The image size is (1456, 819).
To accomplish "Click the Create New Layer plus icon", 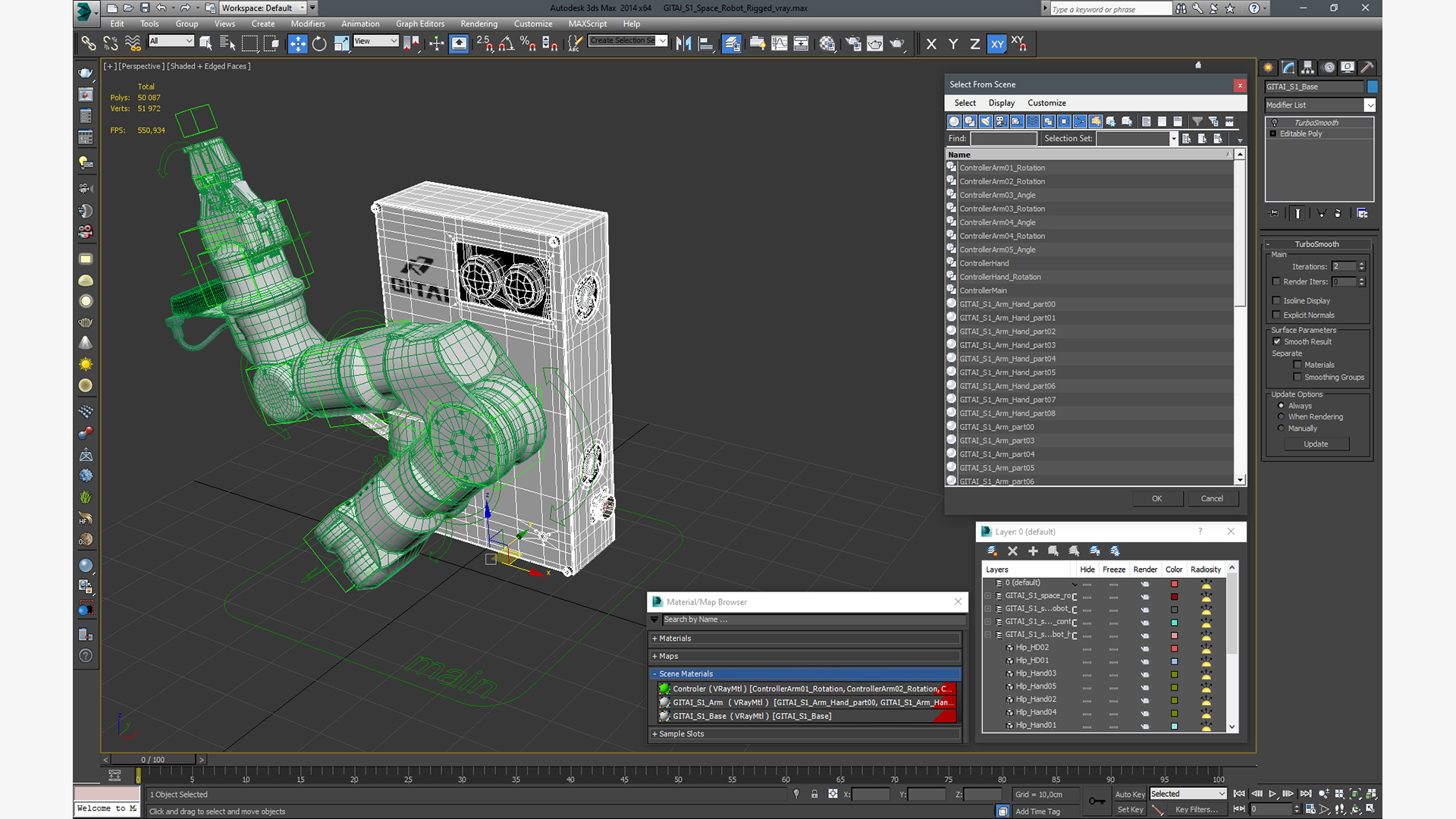I will [1033, 551].
